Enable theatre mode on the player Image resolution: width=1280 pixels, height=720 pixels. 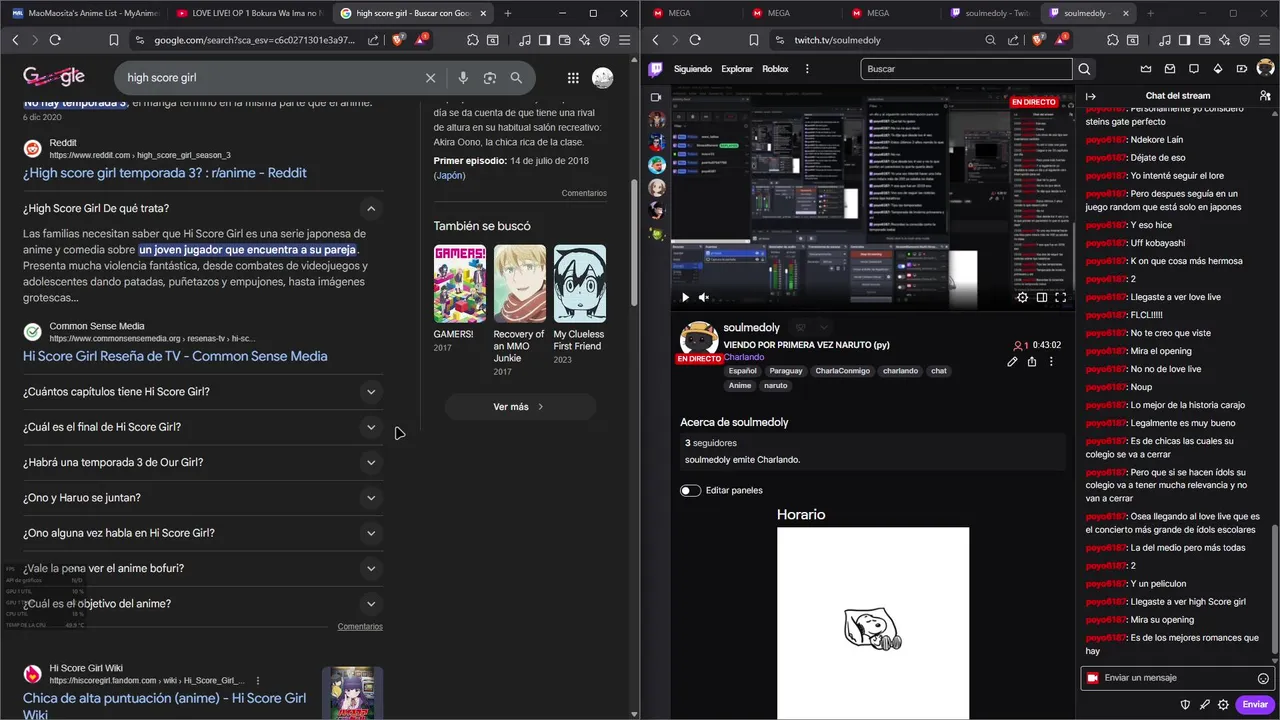[x=1042, y=297]
